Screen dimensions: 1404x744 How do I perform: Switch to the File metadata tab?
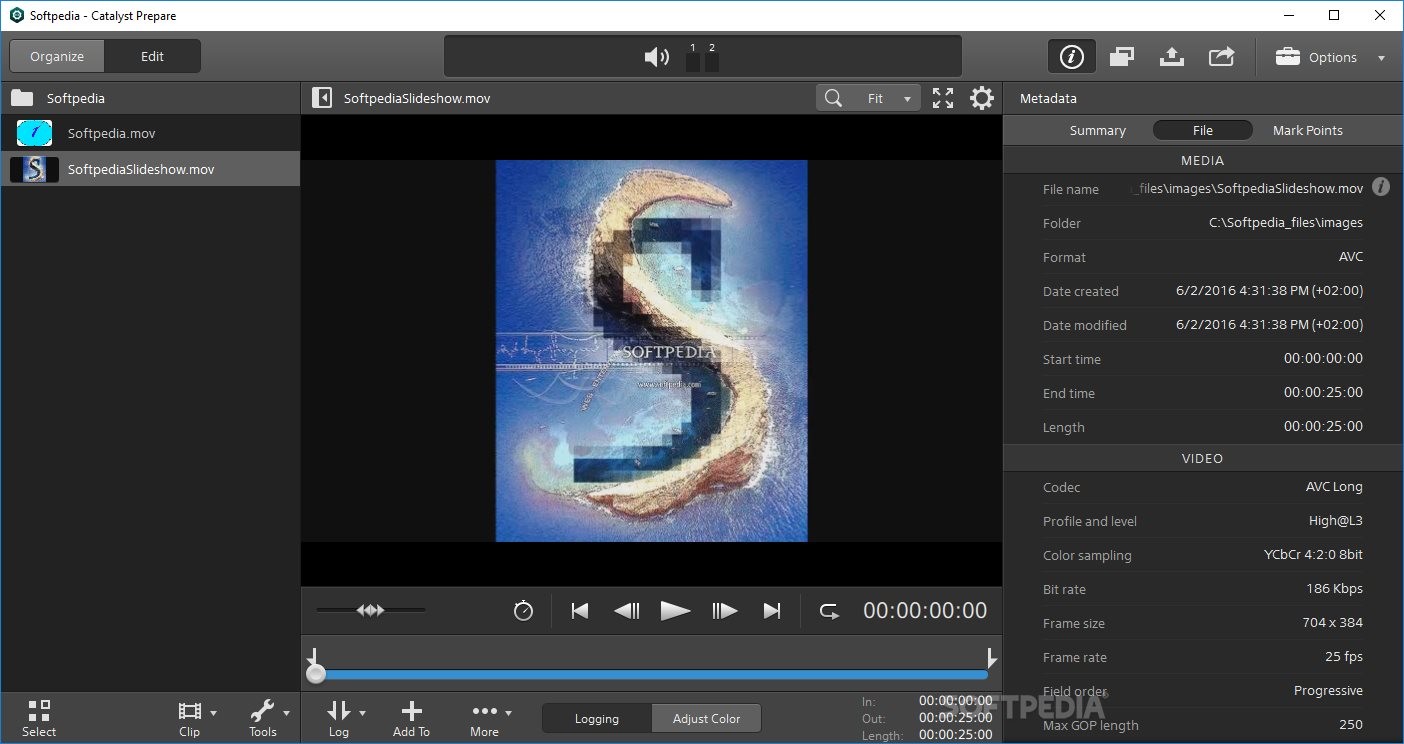[1202, 130]
